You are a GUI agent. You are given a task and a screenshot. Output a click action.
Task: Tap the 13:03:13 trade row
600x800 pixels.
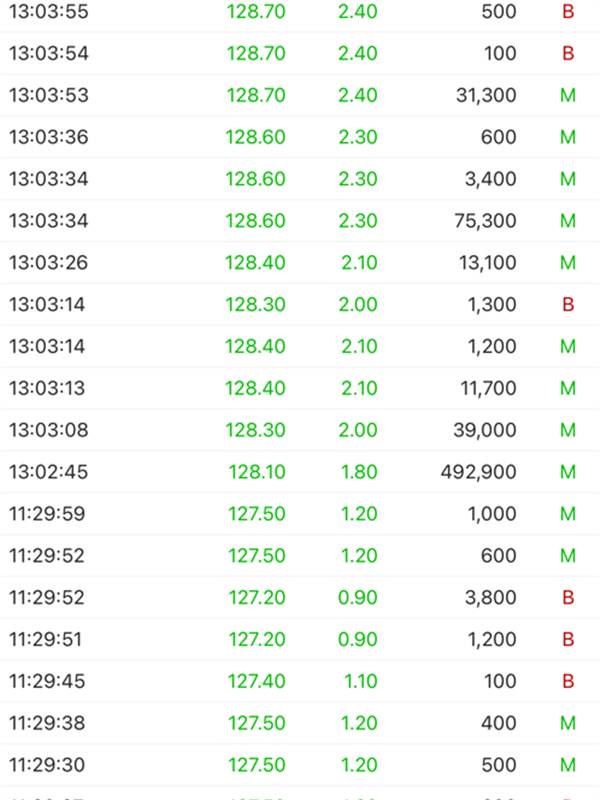pyautogui.click(x=300, y=388)
